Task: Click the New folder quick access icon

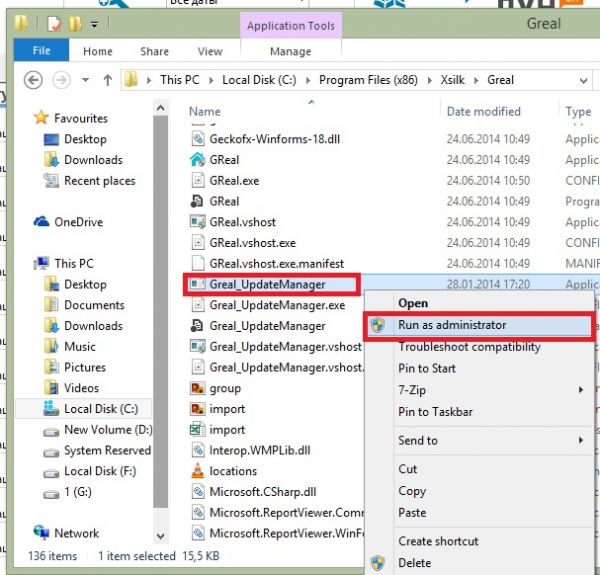Action: tap(75, 24)
